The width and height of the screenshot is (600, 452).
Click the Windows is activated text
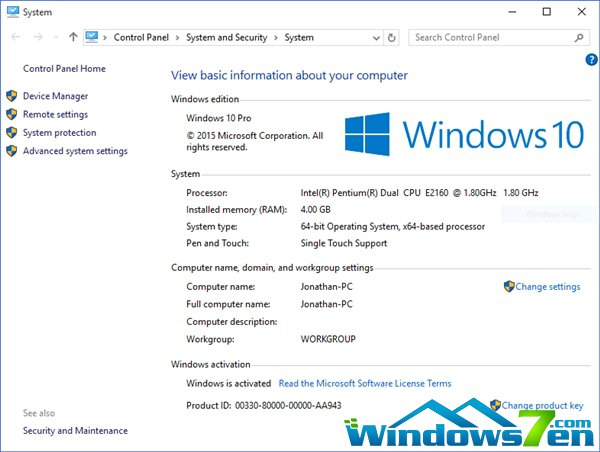tap(228, 383)
